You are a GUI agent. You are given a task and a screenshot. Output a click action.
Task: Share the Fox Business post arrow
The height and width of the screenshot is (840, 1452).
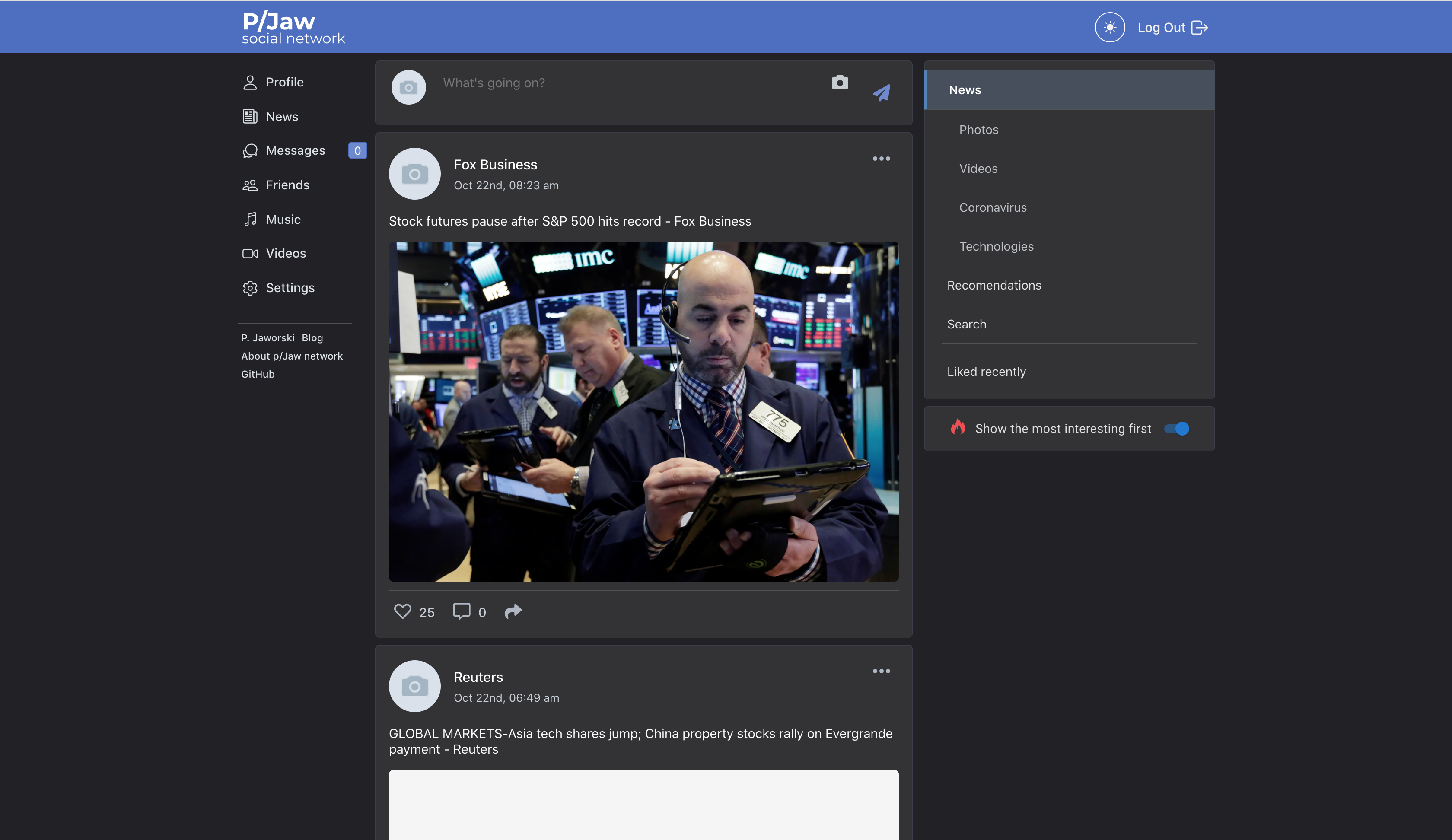pos(513,611)
